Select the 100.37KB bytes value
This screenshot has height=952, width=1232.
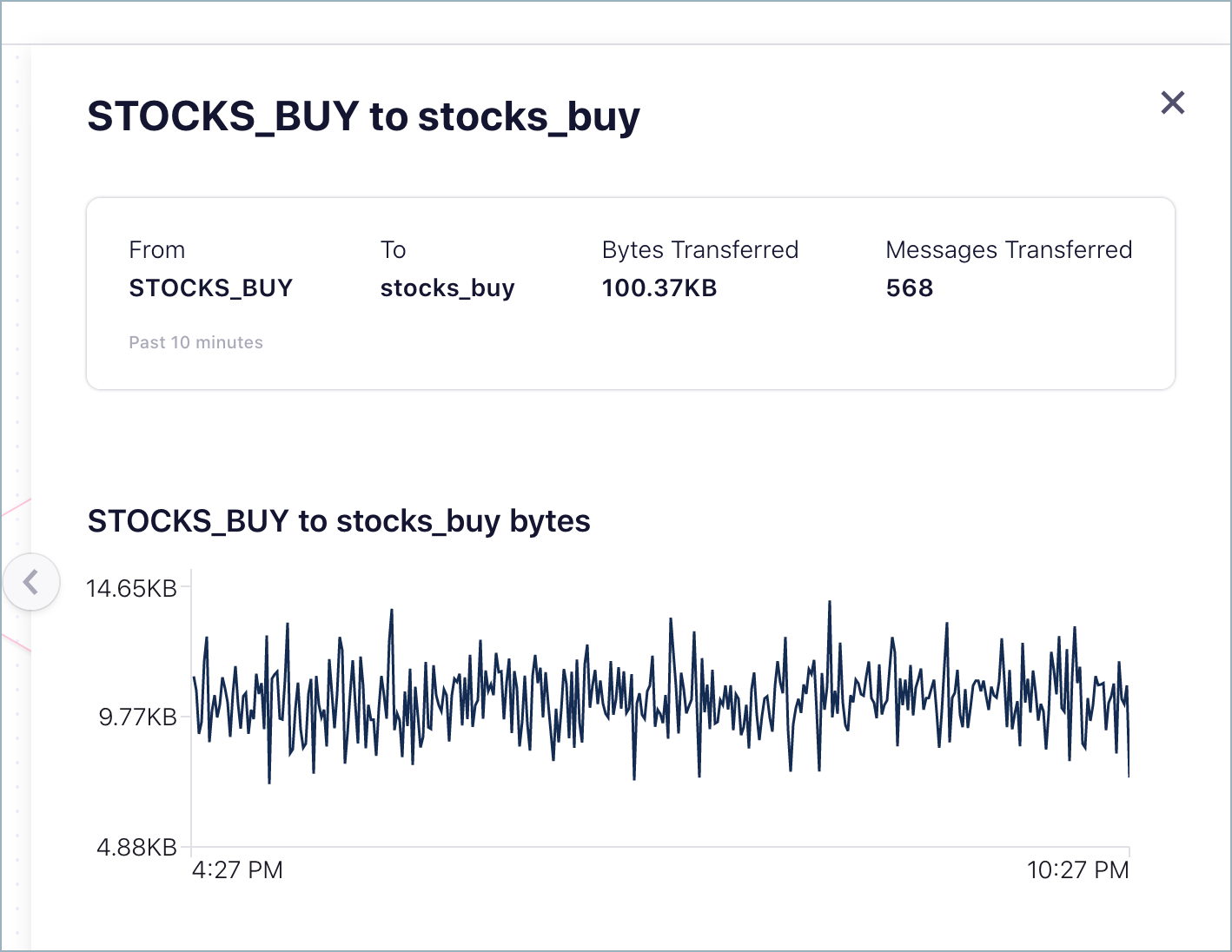tap(659, 288)
